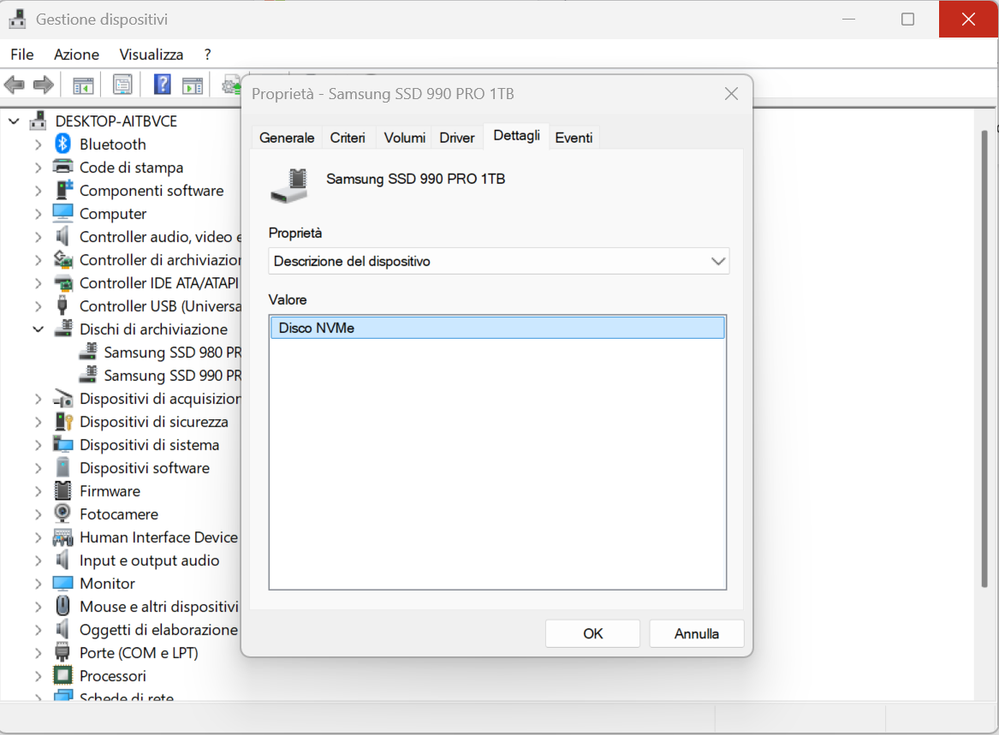The height and width of the screenshot is (735, 999).
Task: Collapse the Dischi di archiviazione chevron
Action: [38, 329]
